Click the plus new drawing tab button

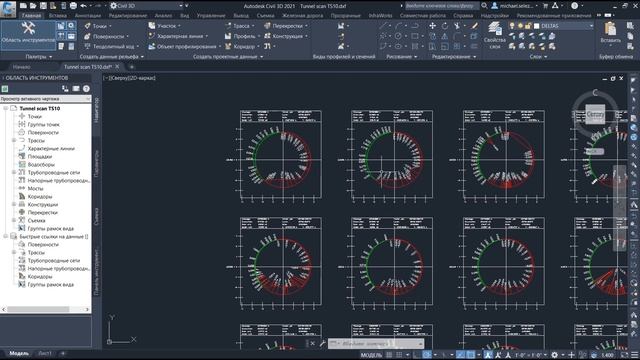131,67
